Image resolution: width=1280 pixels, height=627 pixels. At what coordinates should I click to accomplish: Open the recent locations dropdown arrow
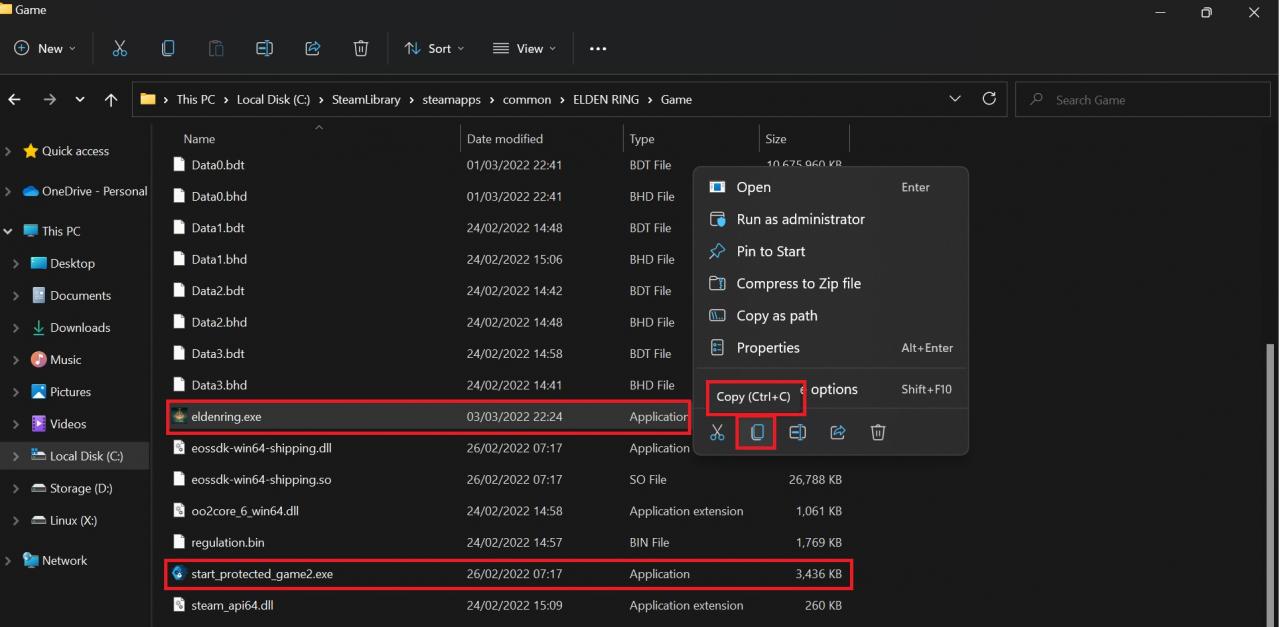(80, 99)
